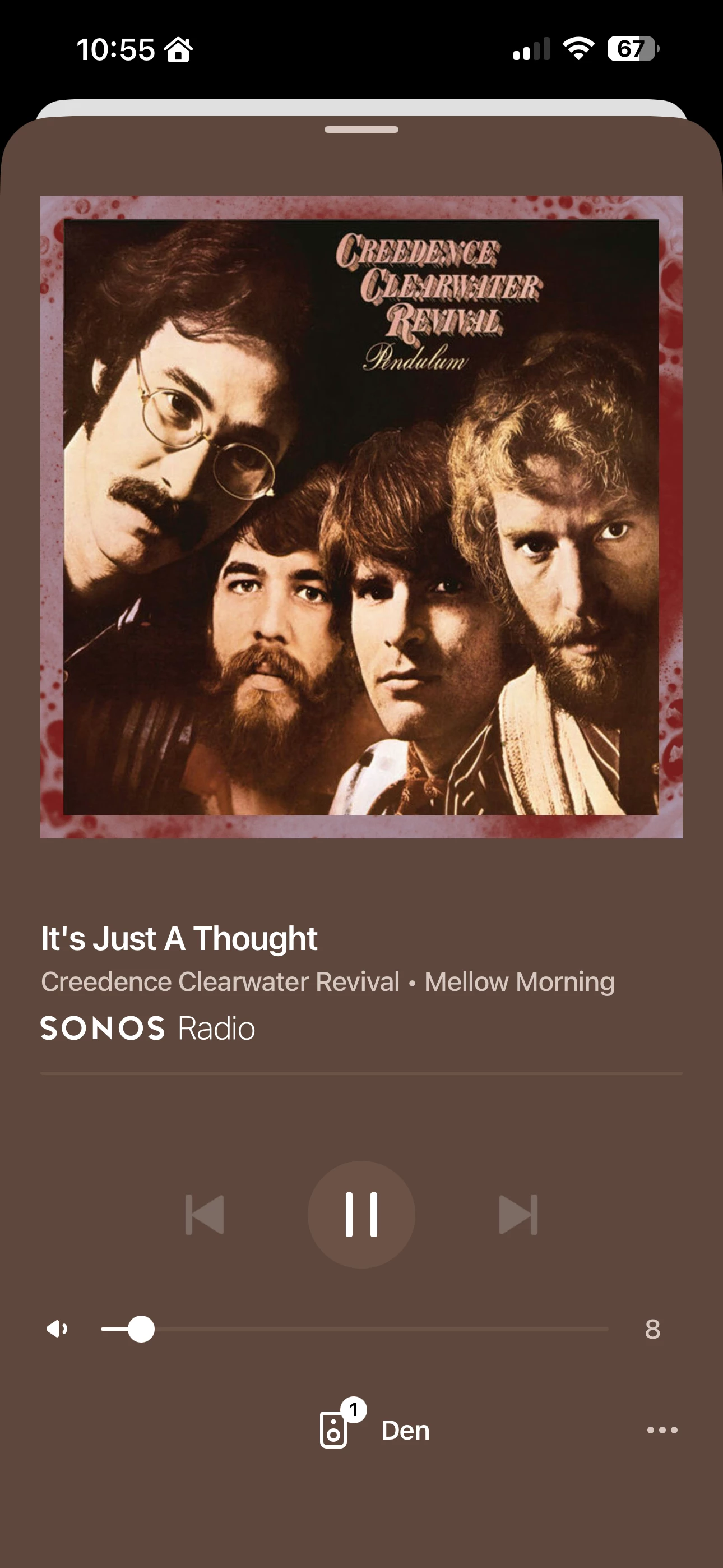The height and width of the screenshot is (1568, 723).
Task: Tap the Wi-Fi status icon
Action: (x=578, y=48)
